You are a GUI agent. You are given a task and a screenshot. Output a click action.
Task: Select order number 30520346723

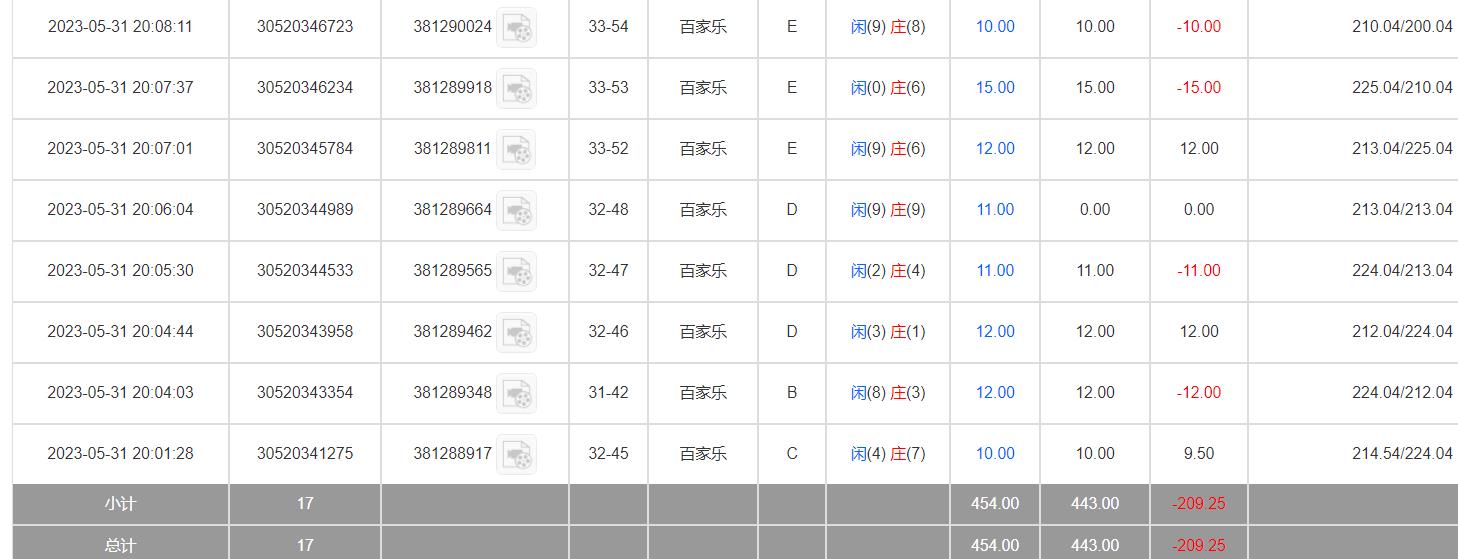click(305, 27)
